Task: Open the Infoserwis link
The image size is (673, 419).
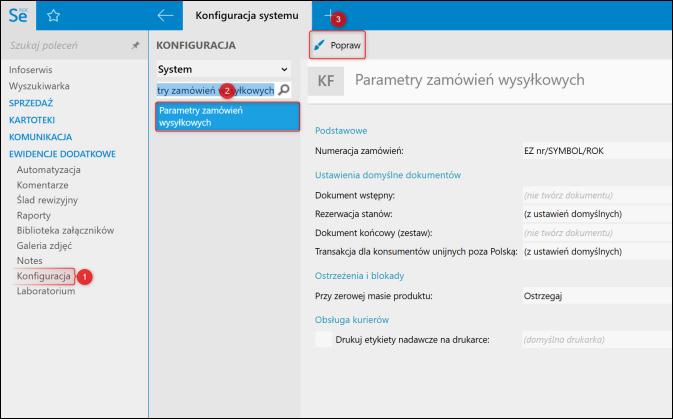Action: point(31,72)
